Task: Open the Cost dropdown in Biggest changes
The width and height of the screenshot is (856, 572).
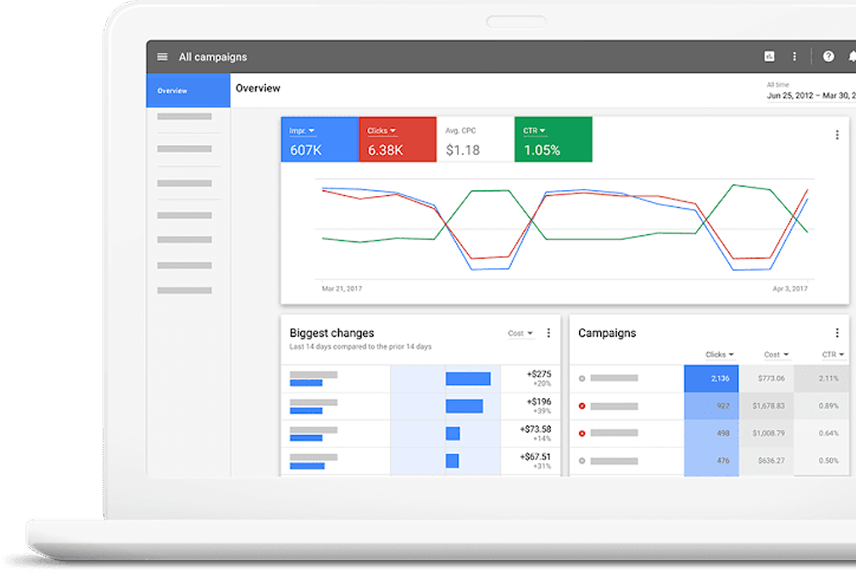Action: [x=520, y=333]
